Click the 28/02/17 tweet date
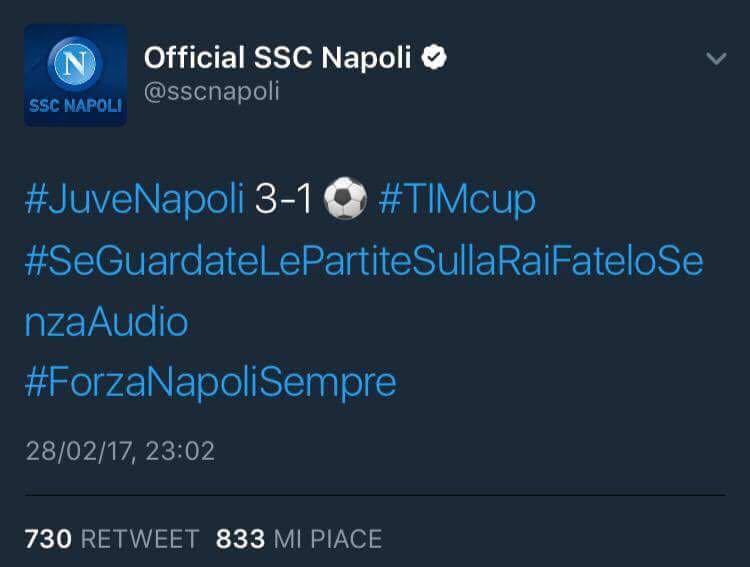Image resolution: width=750 pixels, height=567 pixels. tap(83, 451)
